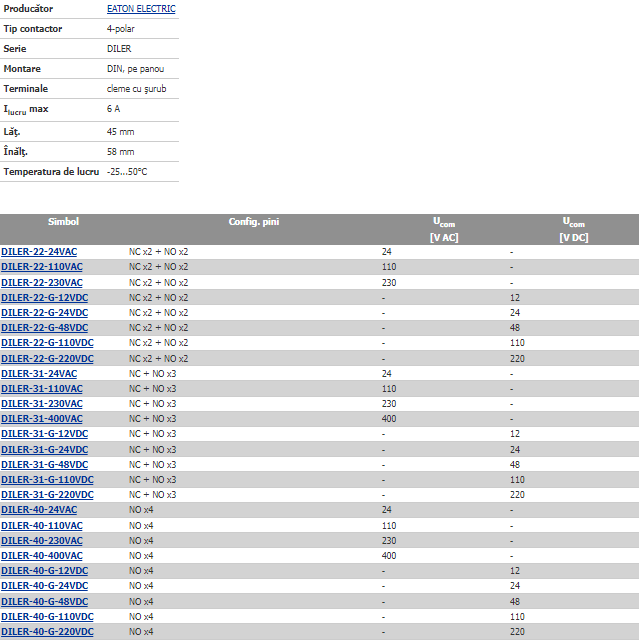Select 'NO x4' in DILER-40-24VAC row
Screen dimensions: 639x641
[141, 510]
